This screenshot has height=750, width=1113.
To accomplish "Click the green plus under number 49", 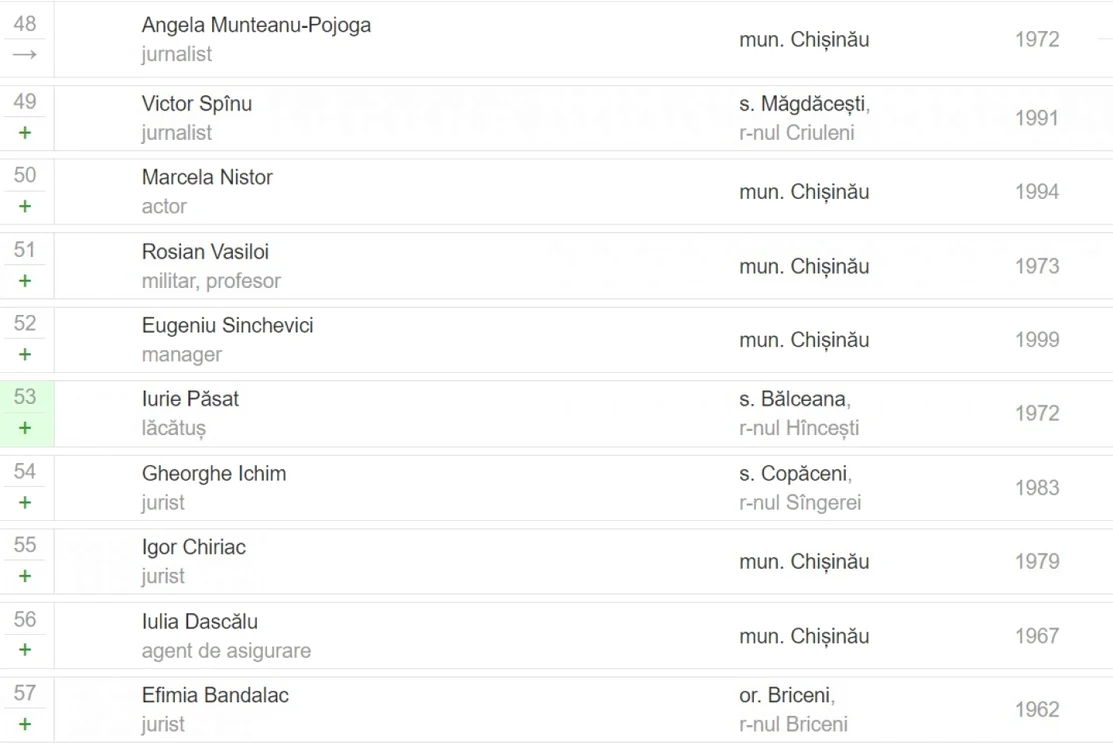I will pos(25,133).
